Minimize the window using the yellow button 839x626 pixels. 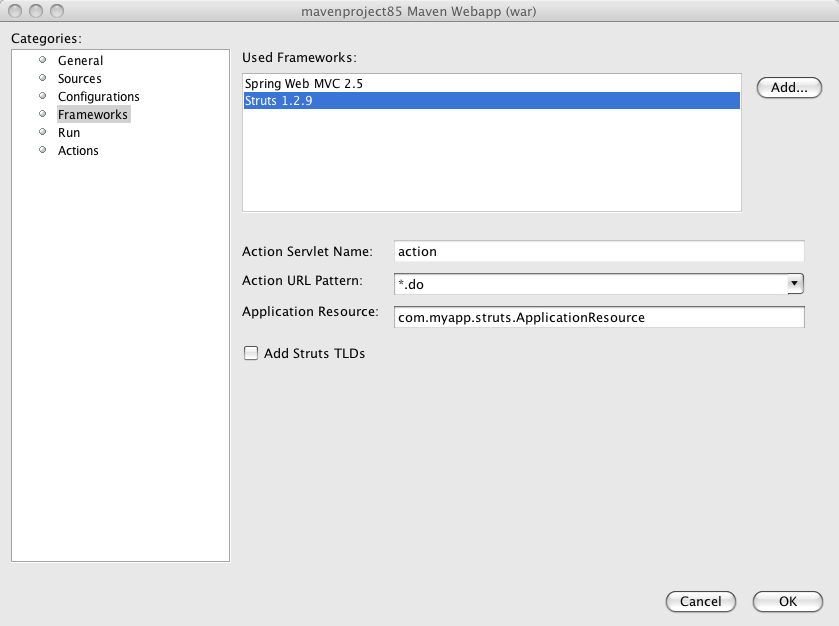coord(36,11)
